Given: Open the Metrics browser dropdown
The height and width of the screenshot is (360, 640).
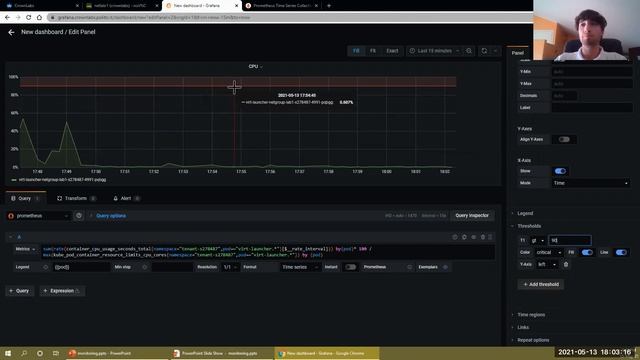Looking at the screenshot, I should (25, 249).
